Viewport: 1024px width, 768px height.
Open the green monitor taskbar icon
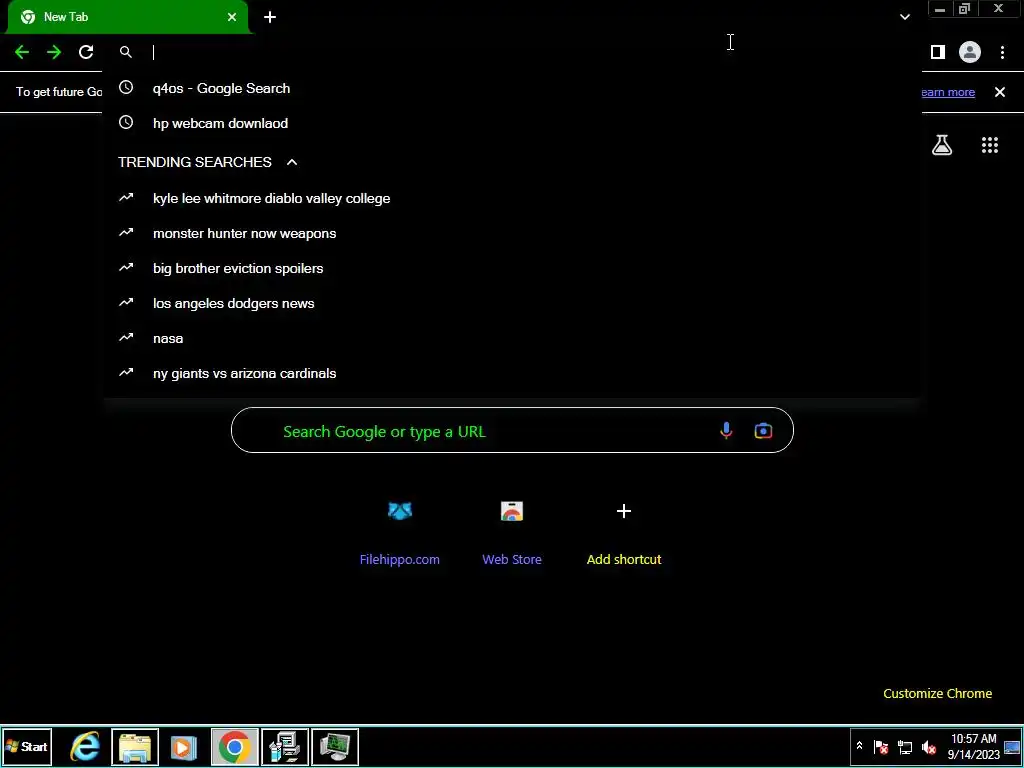click(335, 746)
